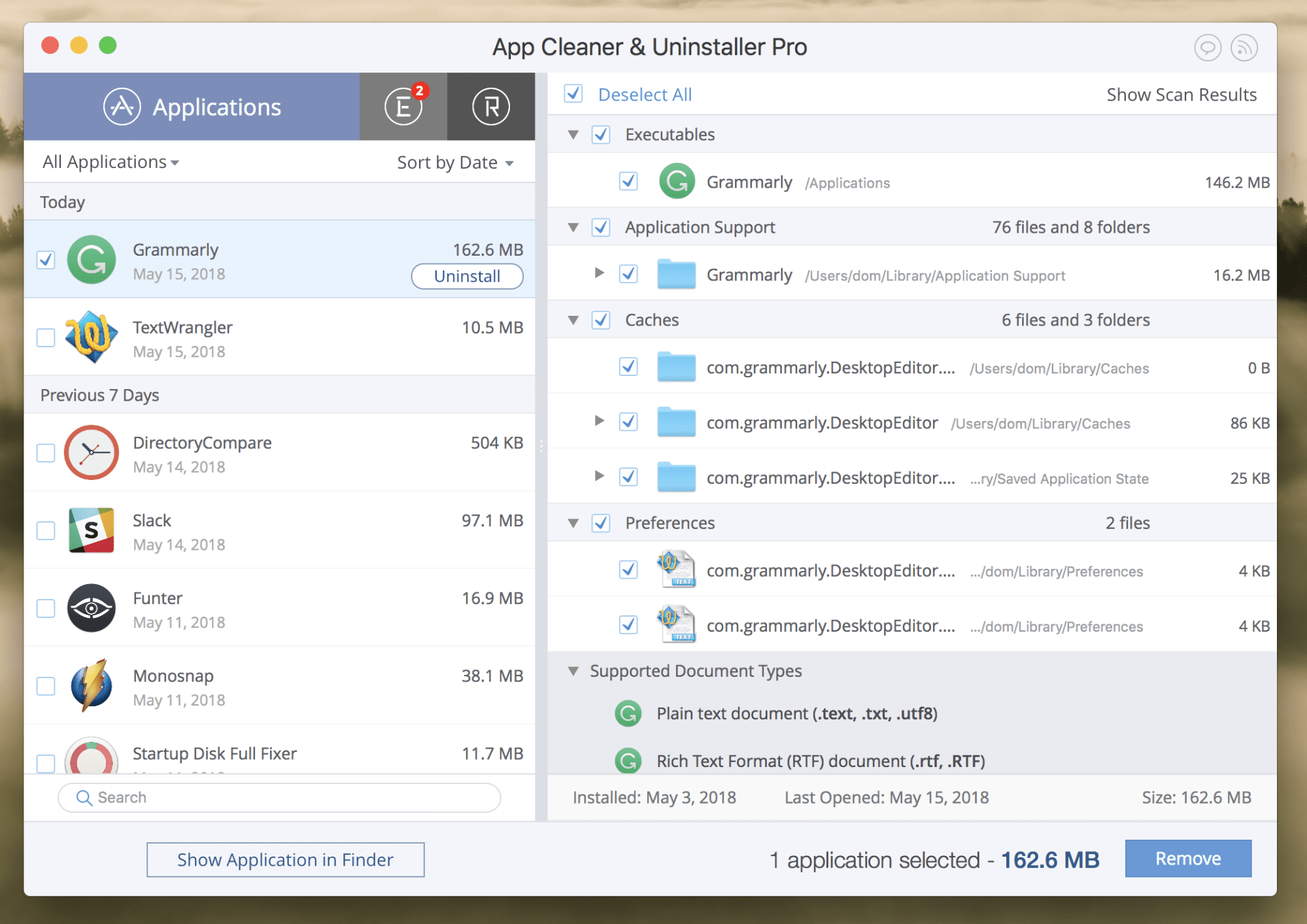This screenshot has width=1307, height=924.
Task: Uncheck the Caches group checkbox
Action: click(x=601, y=320)
